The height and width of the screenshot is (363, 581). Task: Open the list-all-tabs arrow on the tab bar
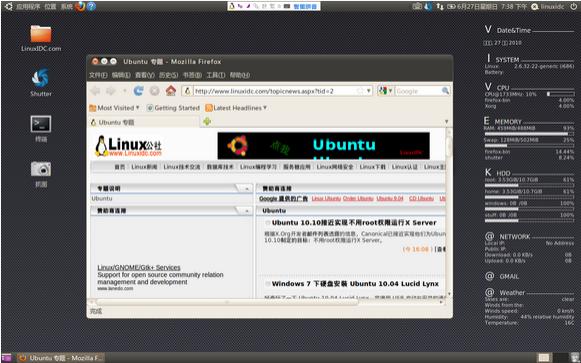coord(446,121)
